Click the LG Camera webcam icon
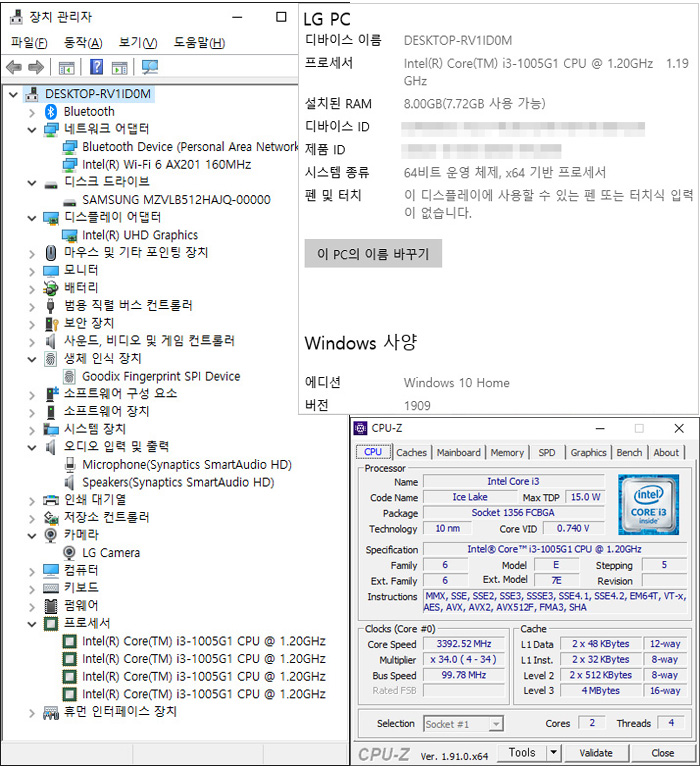The height and width of the screenshot is (768, 700). [x=70, y=553]
